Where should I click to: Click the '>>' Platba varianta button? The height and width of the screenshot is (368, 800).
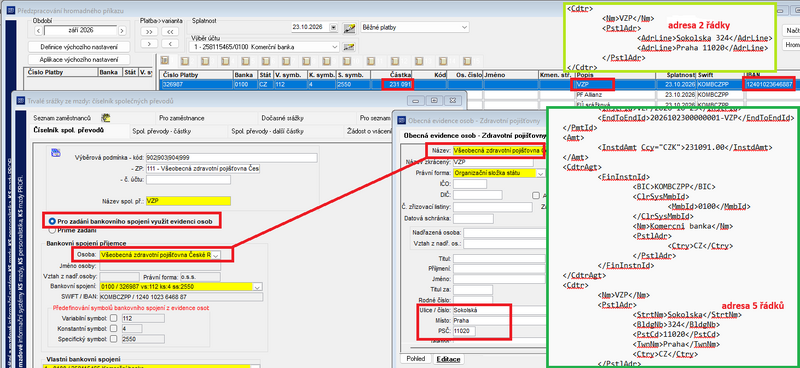point(149,31)
